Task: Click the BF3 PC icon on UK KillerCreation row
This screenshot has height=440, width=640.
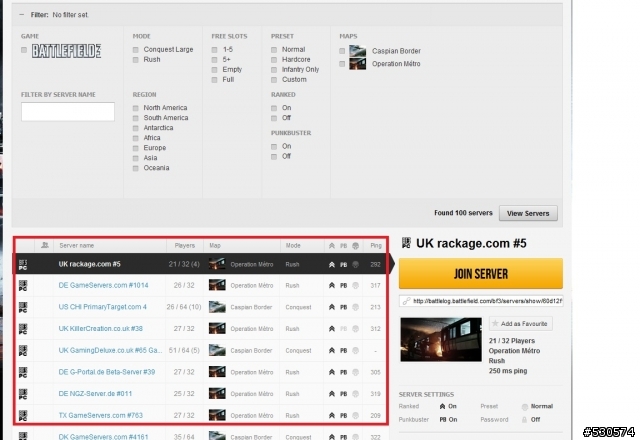Action: click(x=23, y=329)
